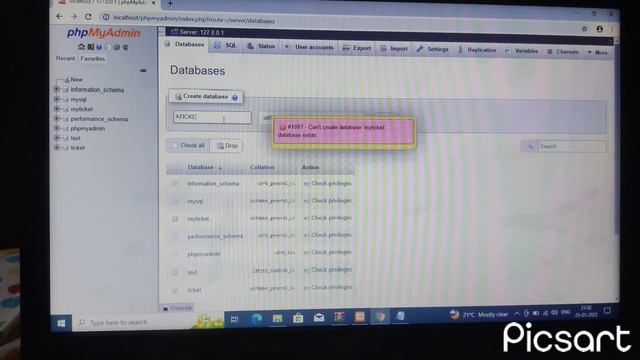Expand performance_schema in navigation tree
The image size is (640, 360).
click(57, 119)
